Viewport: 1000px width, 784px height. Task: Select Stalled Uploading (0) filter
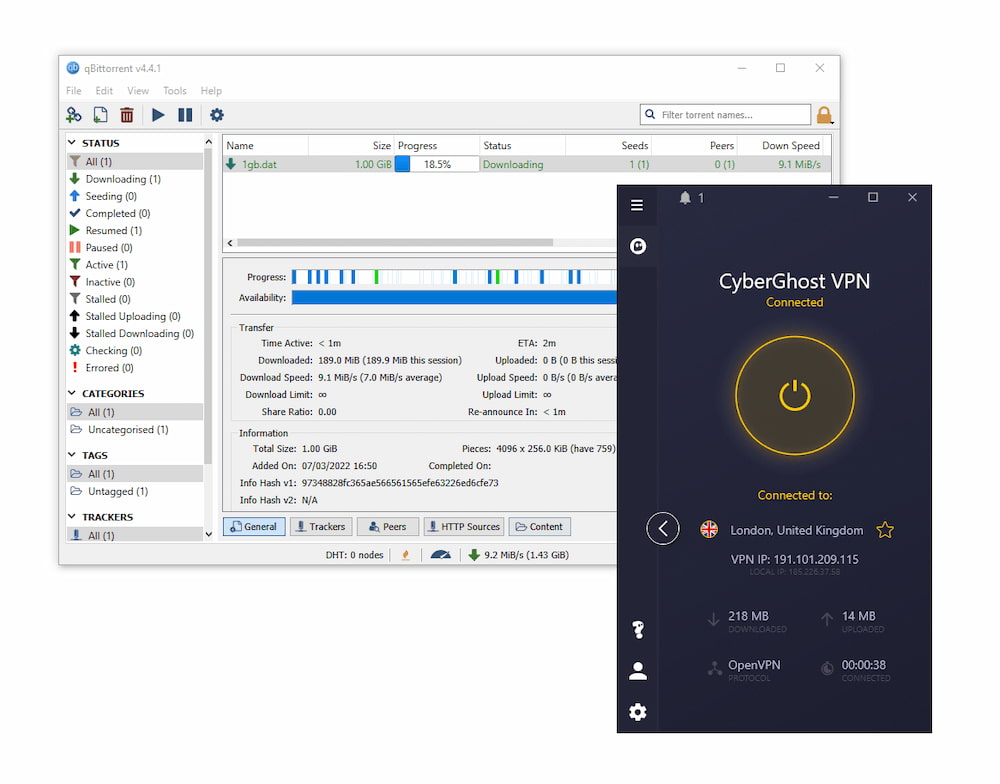click(133, 316)
